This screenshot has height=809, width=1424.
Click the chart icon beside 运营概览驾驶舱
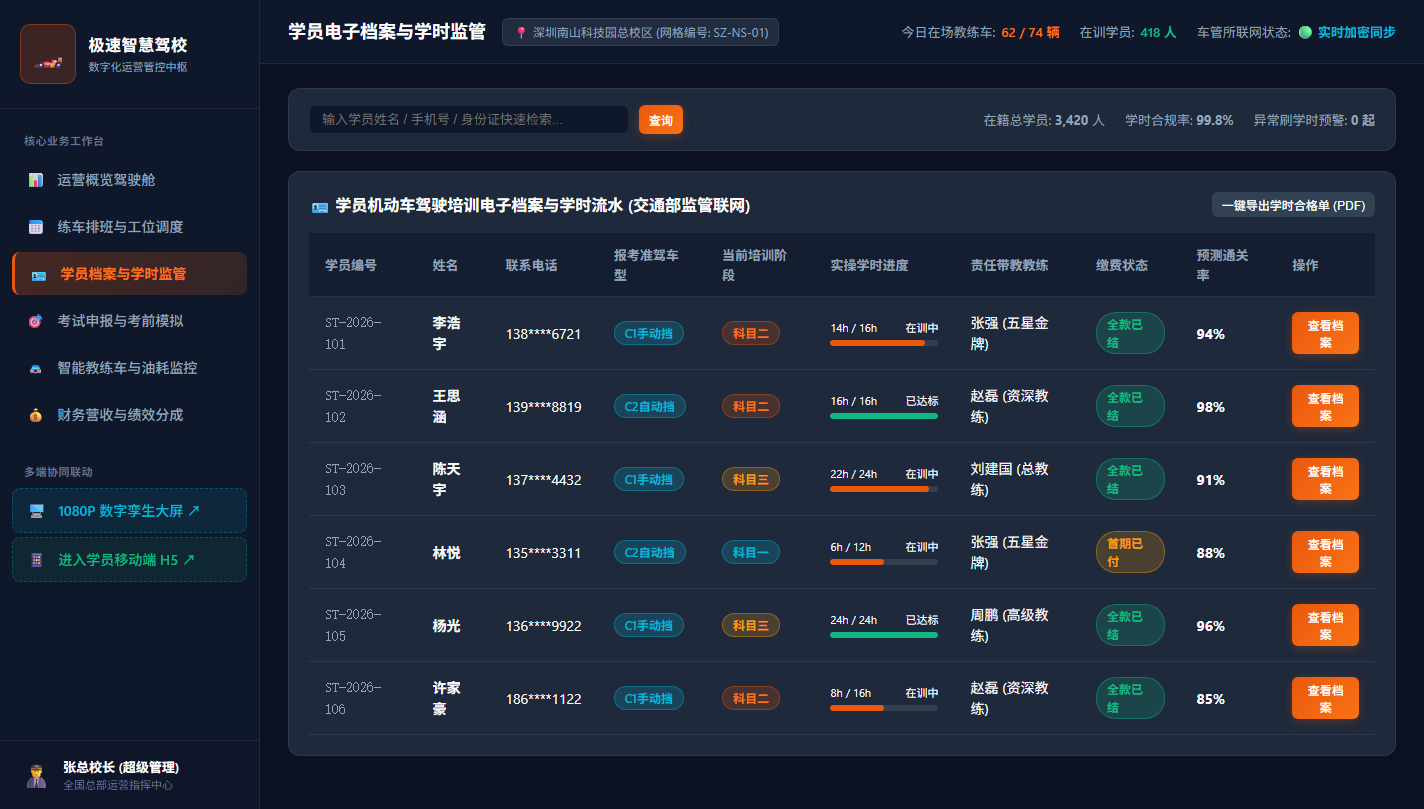pos(36,180)
